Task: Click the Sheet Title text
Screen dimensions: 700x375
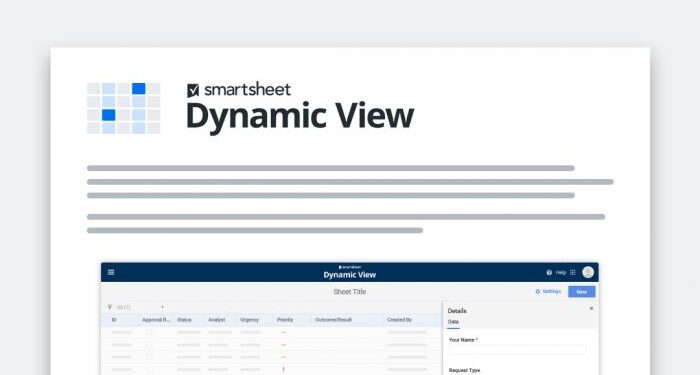Action: coord(350,292)
